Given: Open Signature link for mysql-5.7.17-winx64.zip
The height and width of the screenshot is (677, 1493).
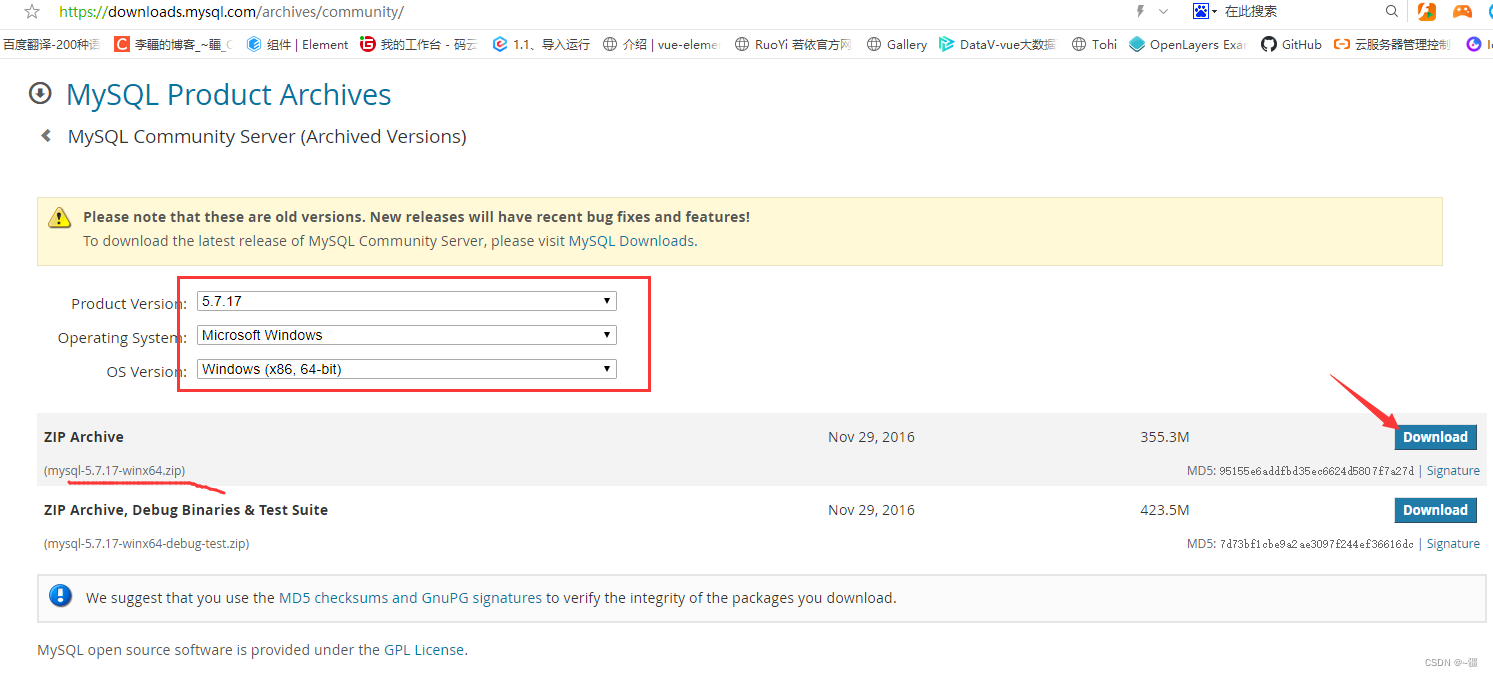Looking at the screenshot, I should point(1453,471).
